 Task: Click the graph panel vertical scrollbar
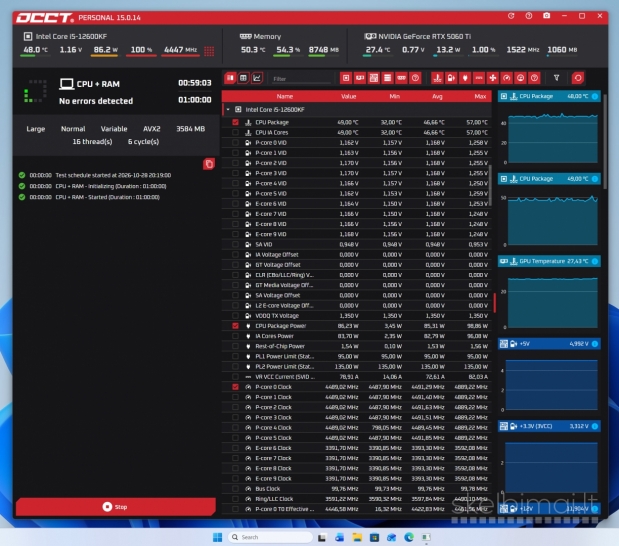click(x=605, y=142)
